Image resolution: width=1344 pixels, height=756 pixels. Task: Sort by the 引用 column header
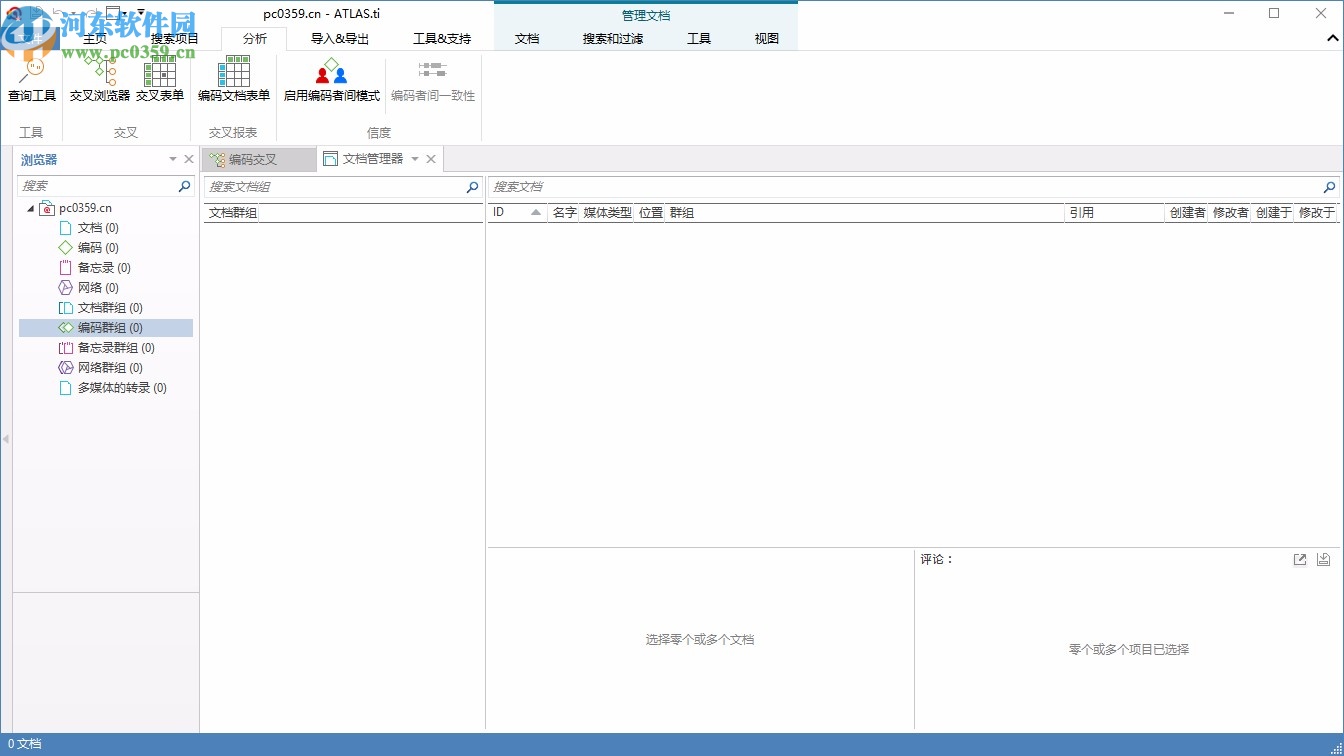tap(1115, 213)
